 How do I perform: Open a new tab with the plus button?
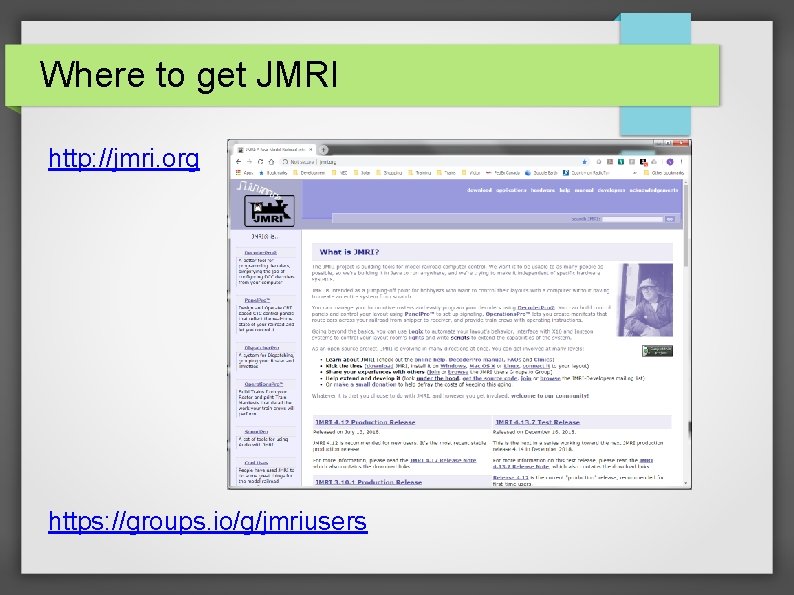point(324,149)
